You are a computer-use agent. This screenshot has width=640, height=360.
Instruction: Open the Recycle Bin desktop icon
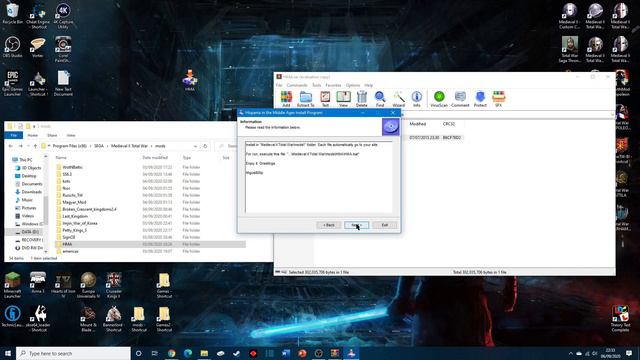pyautogui.click(x=12, y=13)
